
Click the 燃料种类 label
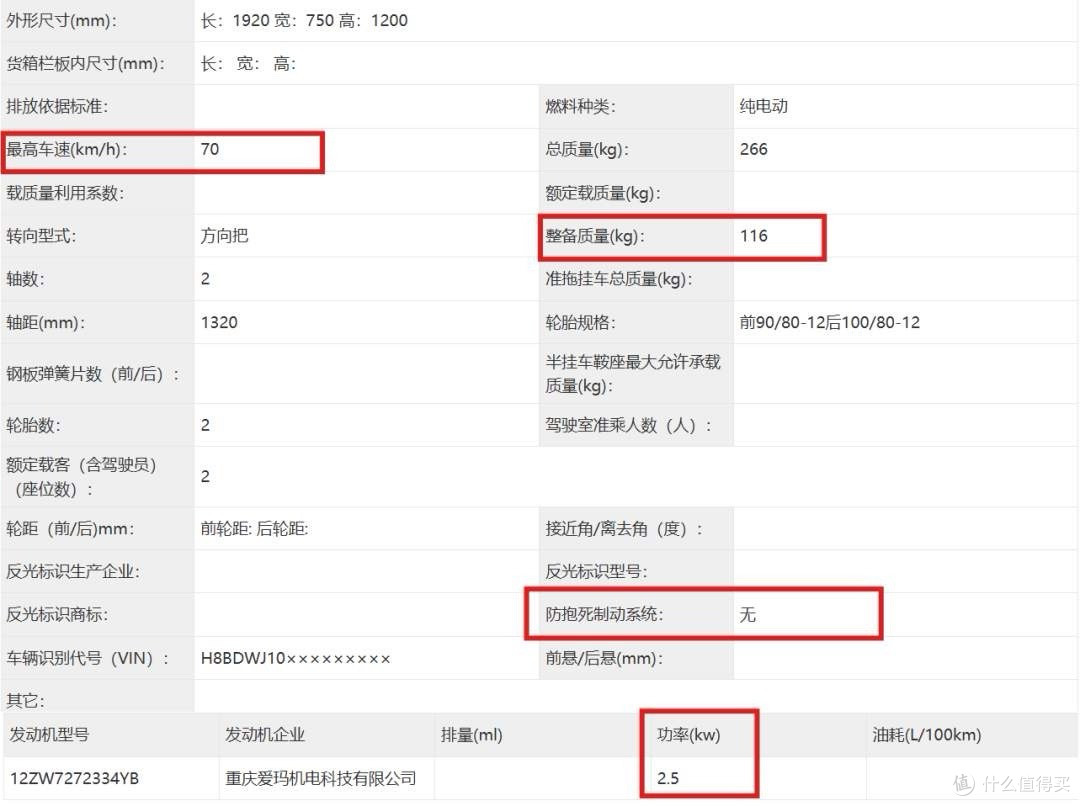[x=580, y=106]
